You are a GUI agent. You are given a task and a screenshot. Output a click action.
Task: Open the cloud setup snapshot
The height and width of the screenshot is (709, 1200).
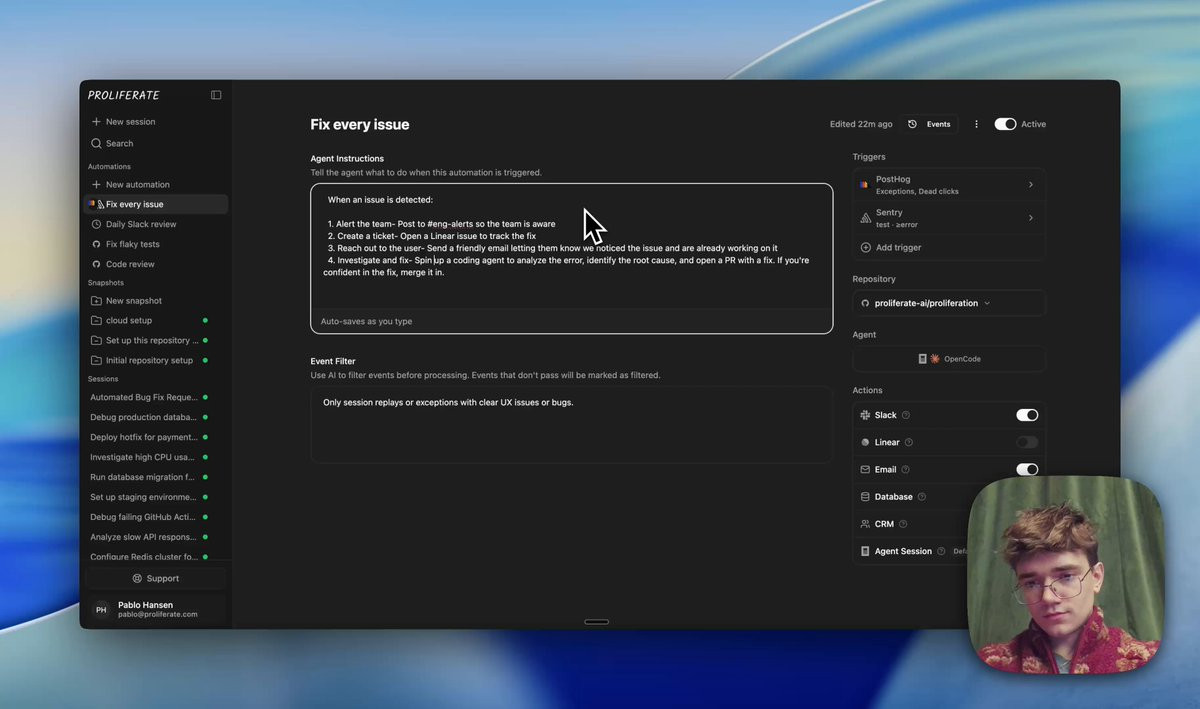click(x=156, y=321)
